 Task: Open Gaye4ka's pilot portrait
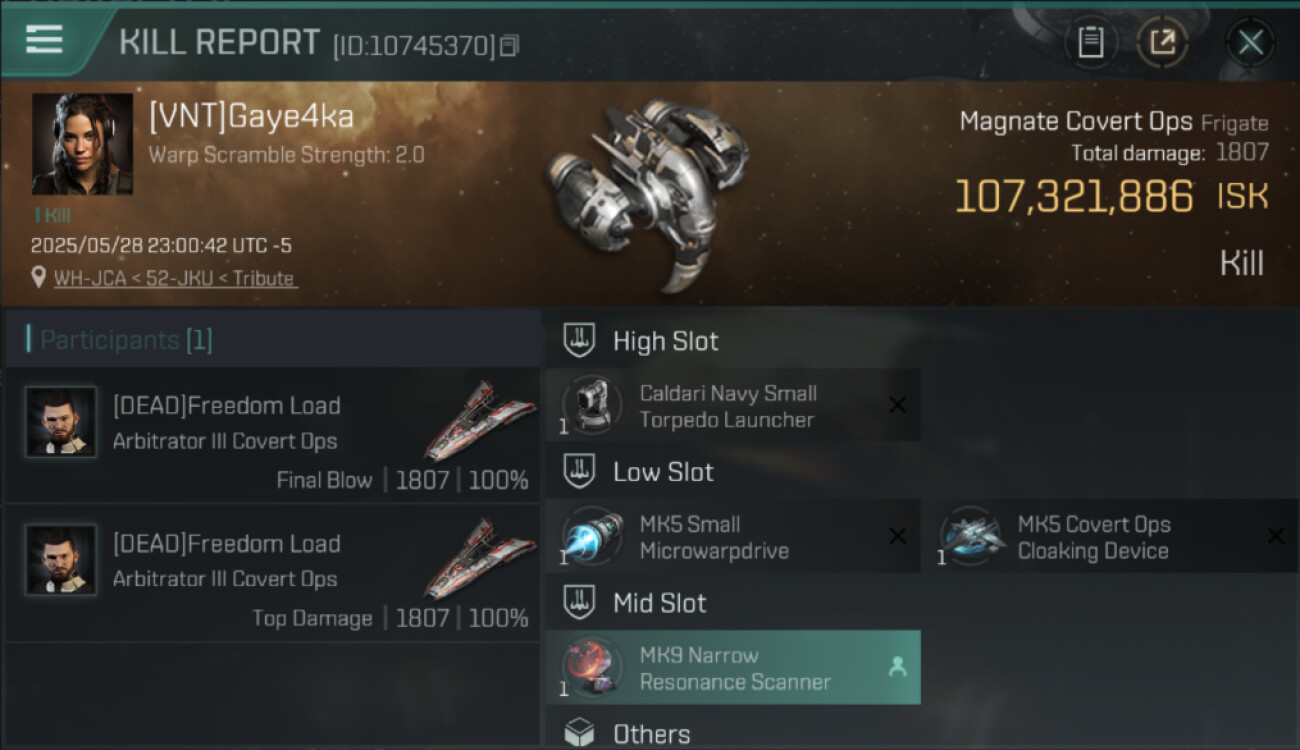82,144
